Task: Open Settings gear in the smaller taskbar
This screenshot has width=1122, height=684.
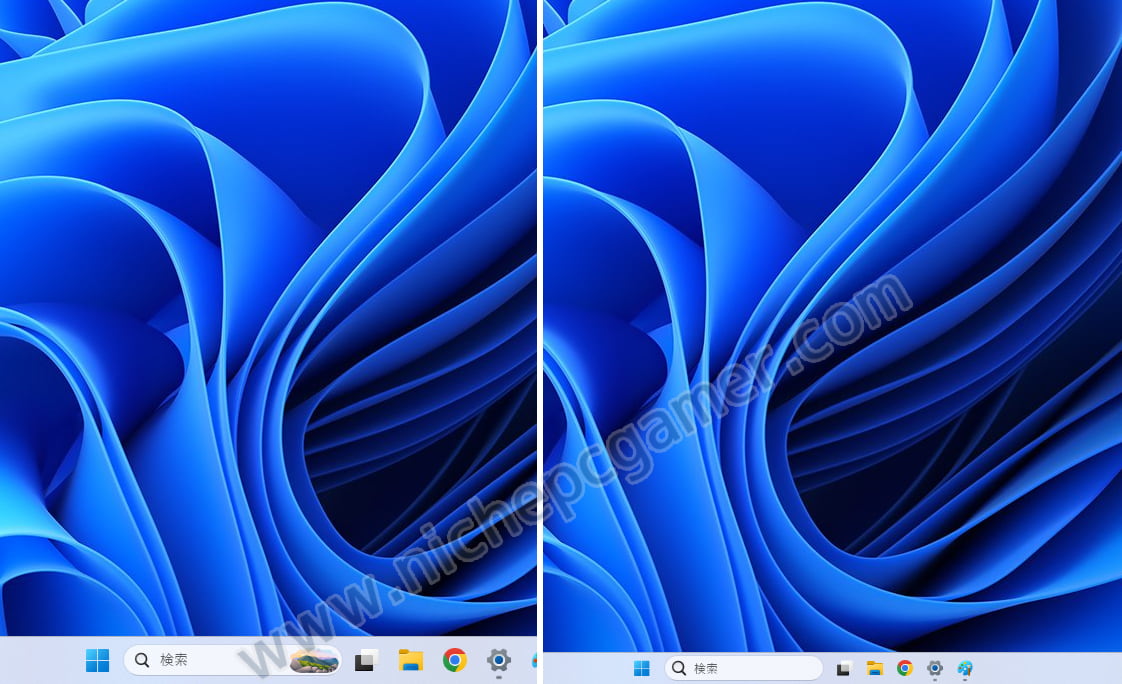Action: 935,668
